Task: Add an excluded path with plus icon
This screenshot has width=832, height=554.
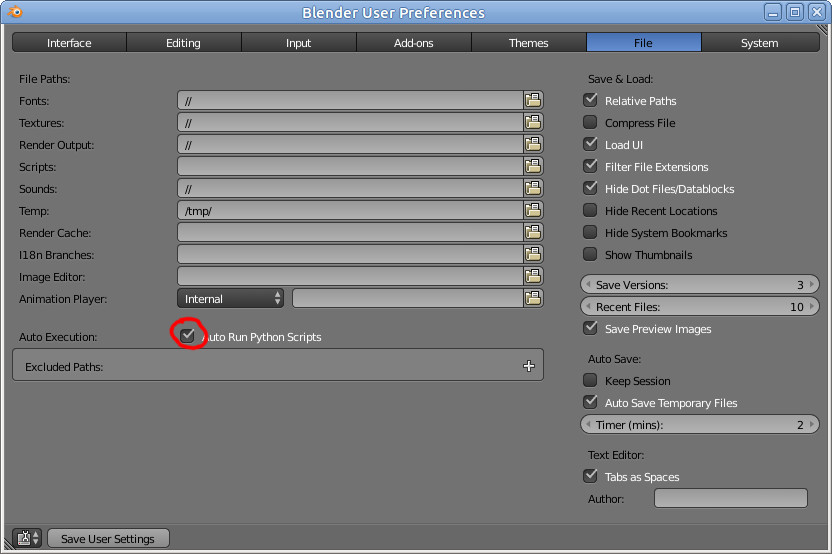Action: tap(528, 366)
